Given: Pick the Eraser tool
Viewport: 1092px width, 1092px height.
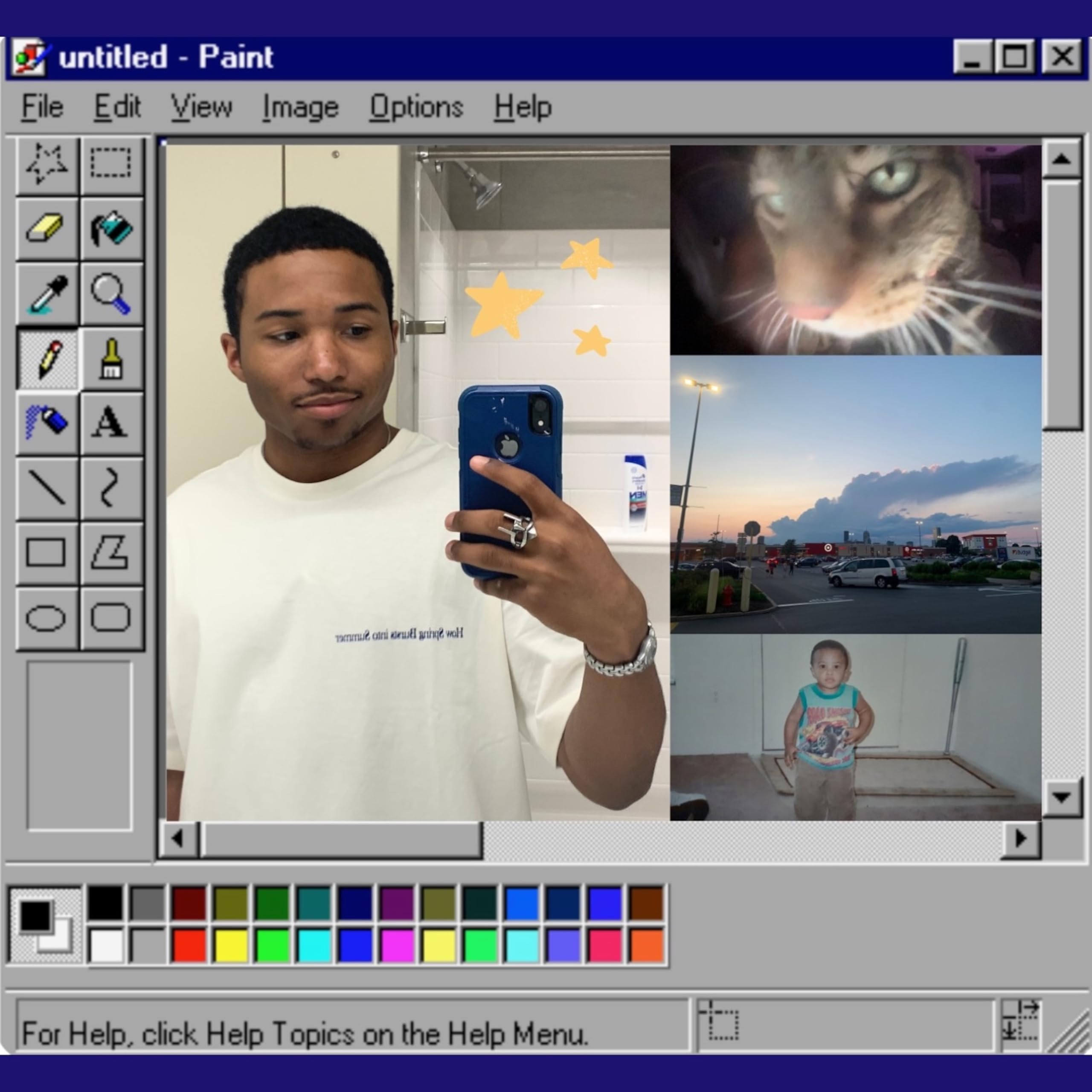Looking at the screenshot, I should [47, 229].
